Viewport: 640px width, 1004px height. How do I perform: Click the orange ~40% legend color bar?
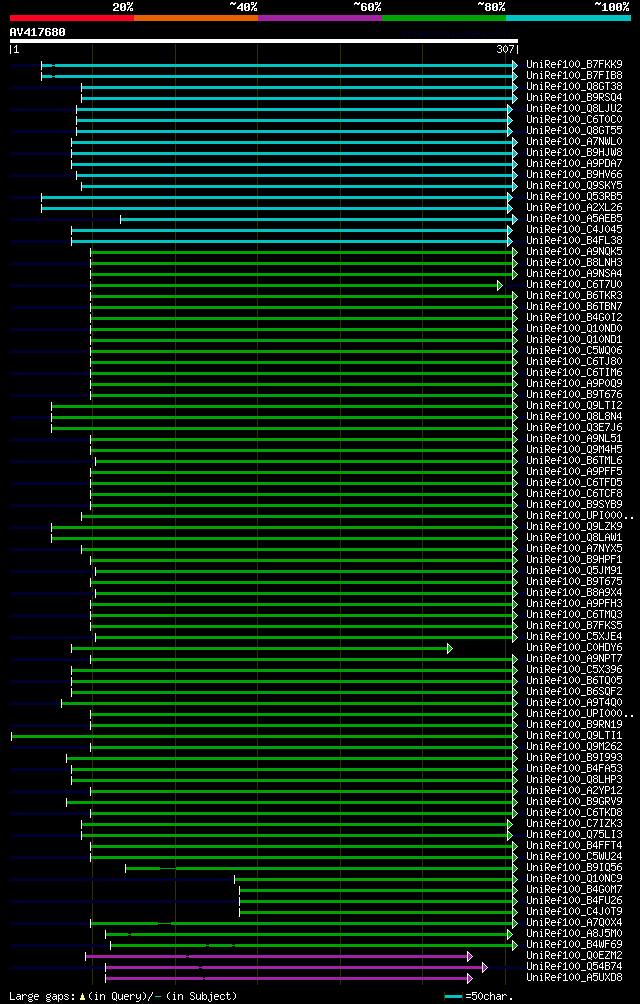coord(196,18)
